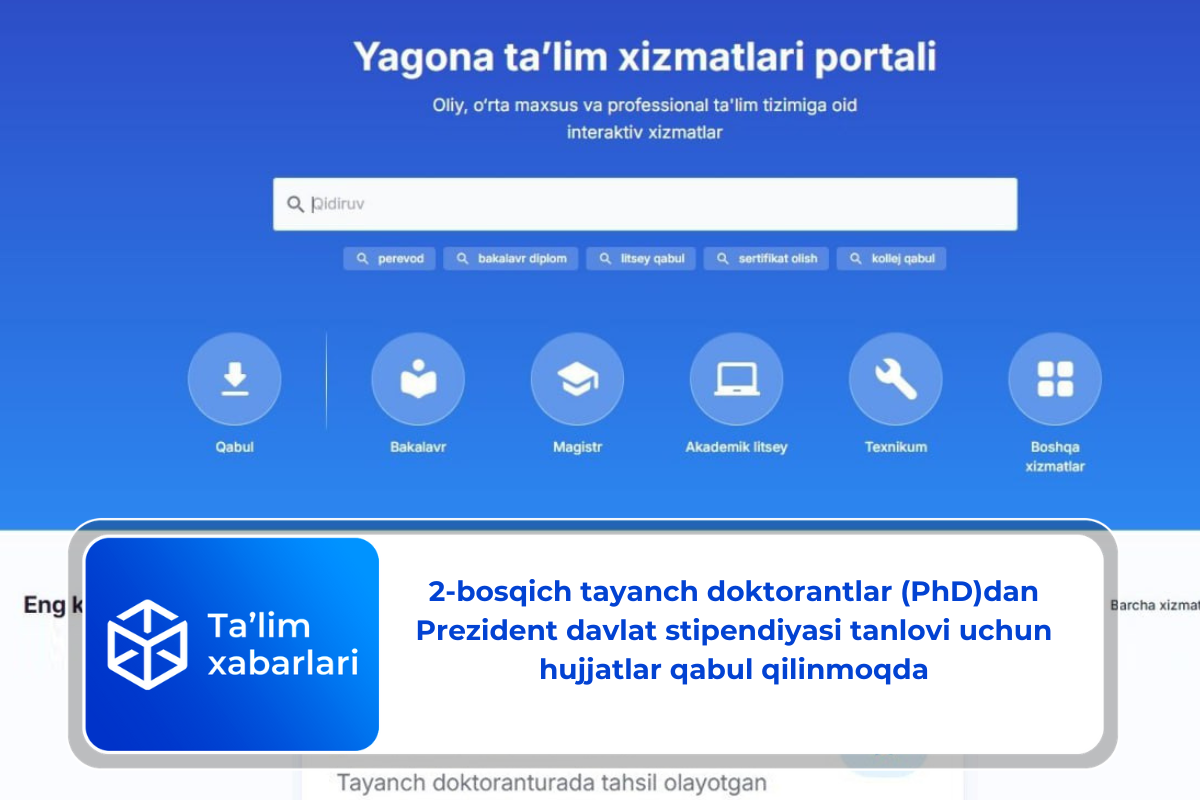Open the Bakalavr service icon
1200x800 pixels.
(x=417, y=379)
